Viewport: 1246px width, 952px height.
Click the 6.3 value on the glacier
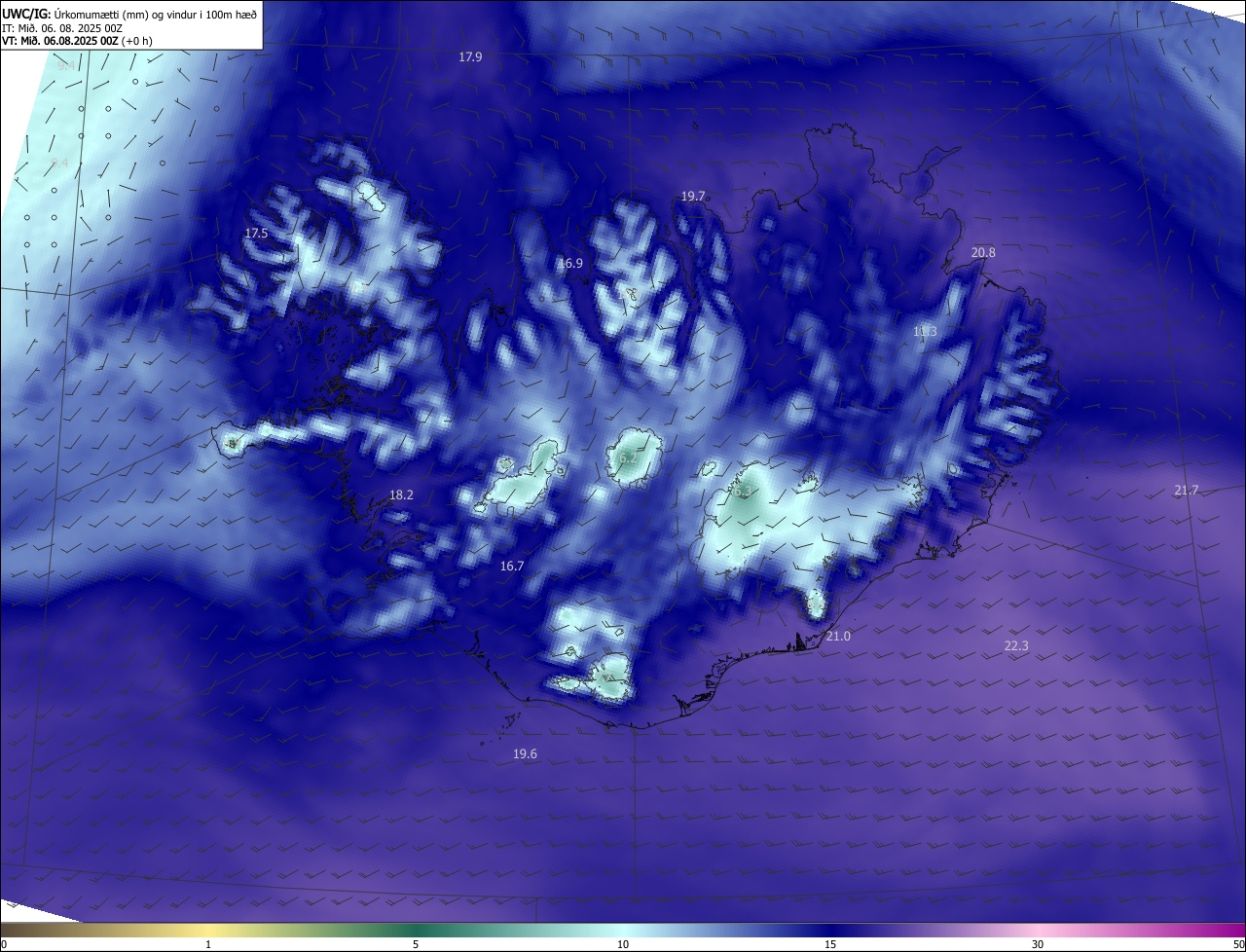(743, 493)
